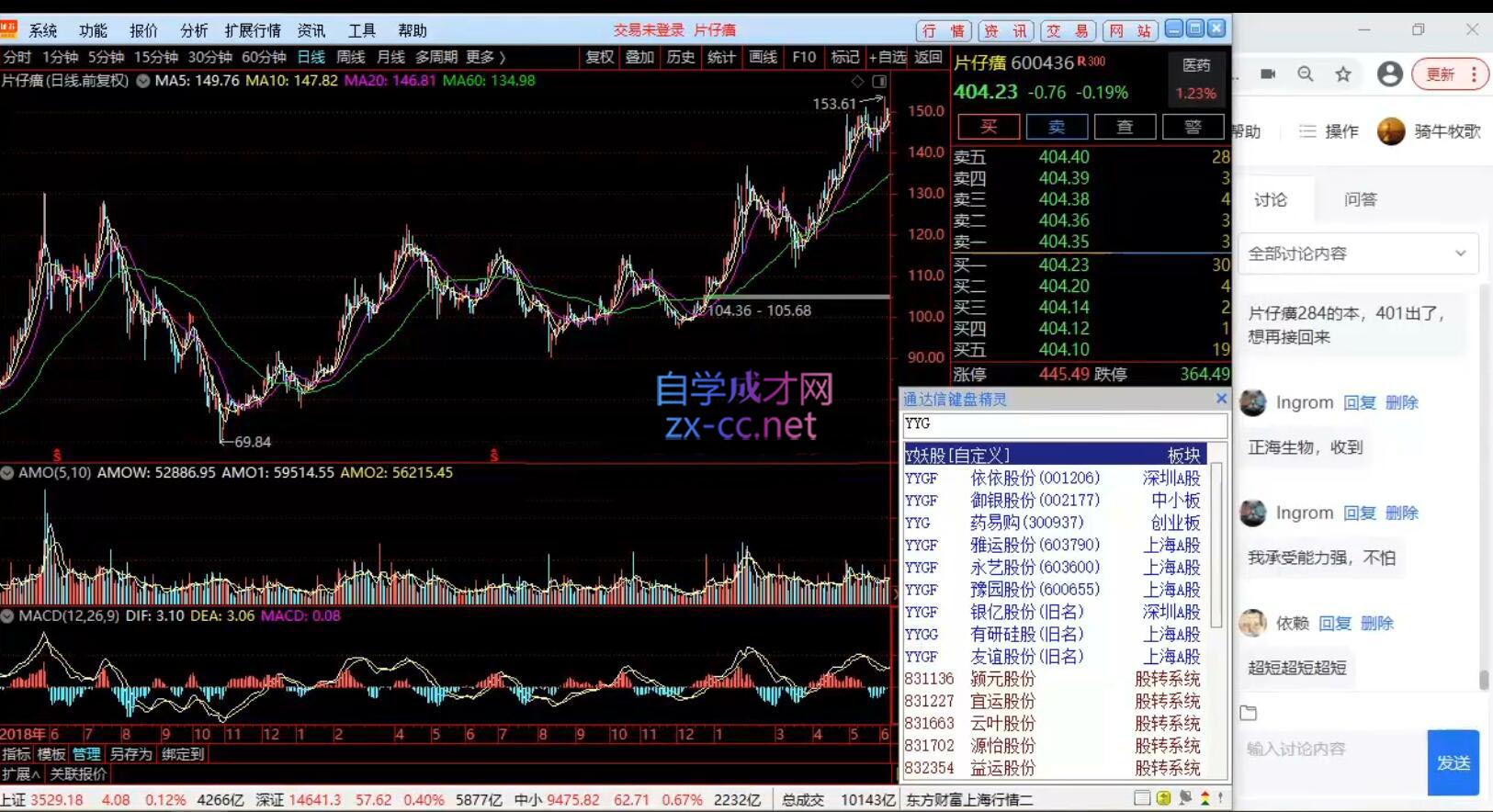Click the blue 发送 send button

click(x=1453, y=762)
